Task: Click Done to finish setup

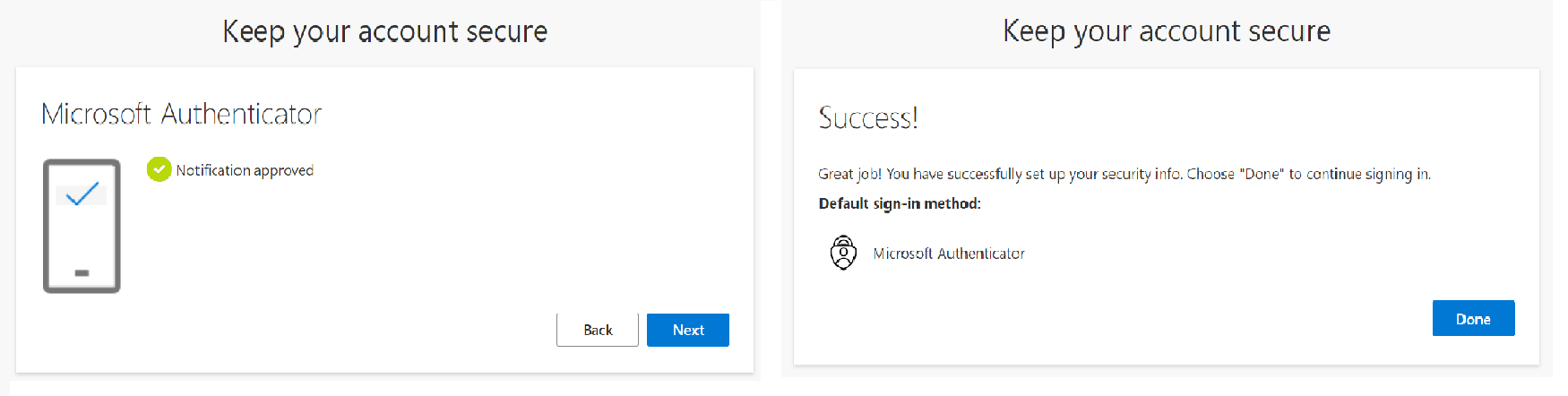Action: (1473, 319)
